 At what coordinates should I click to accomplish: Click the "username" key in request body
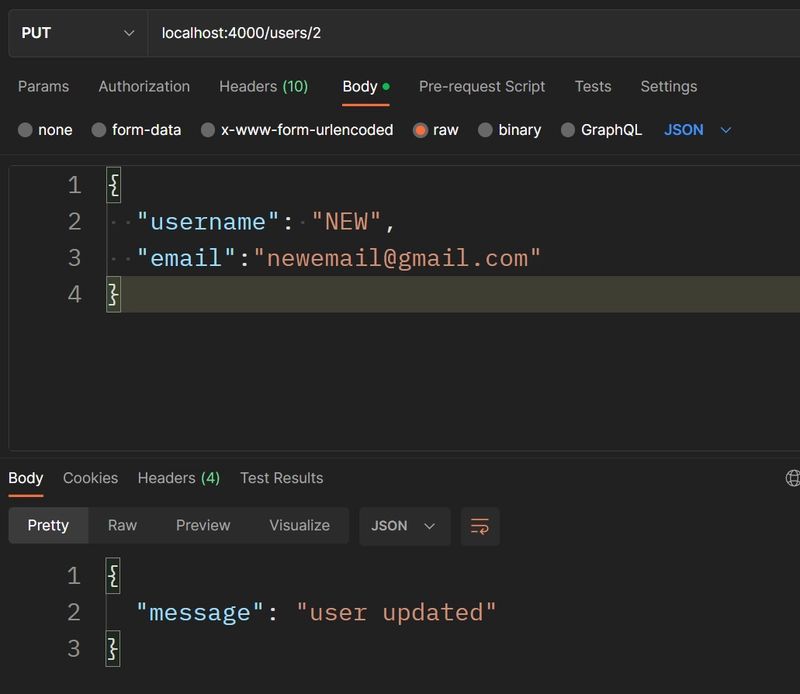[x=208, y=222]
